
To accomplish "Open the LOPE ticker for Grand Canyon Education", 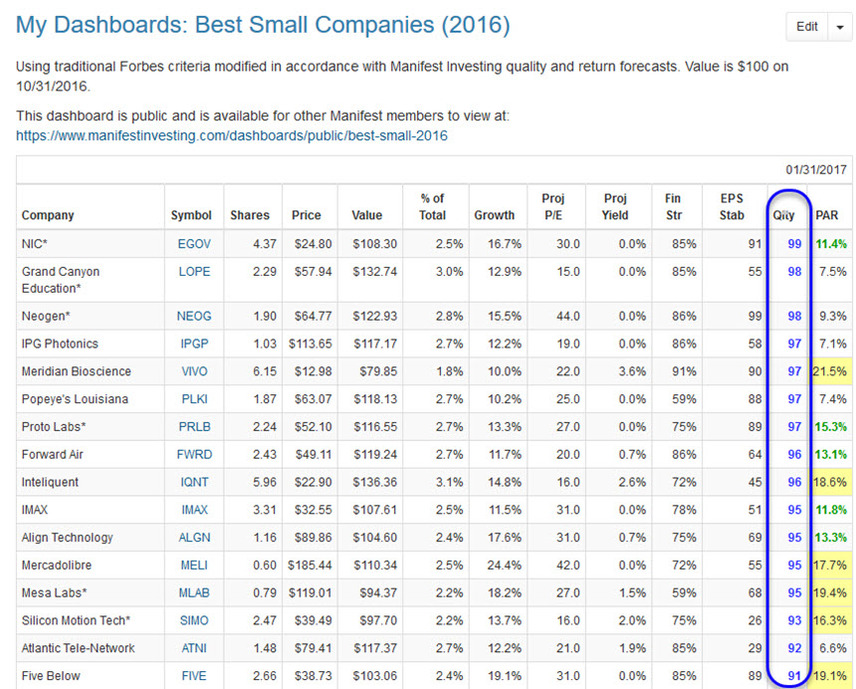I will coord(193,271).
